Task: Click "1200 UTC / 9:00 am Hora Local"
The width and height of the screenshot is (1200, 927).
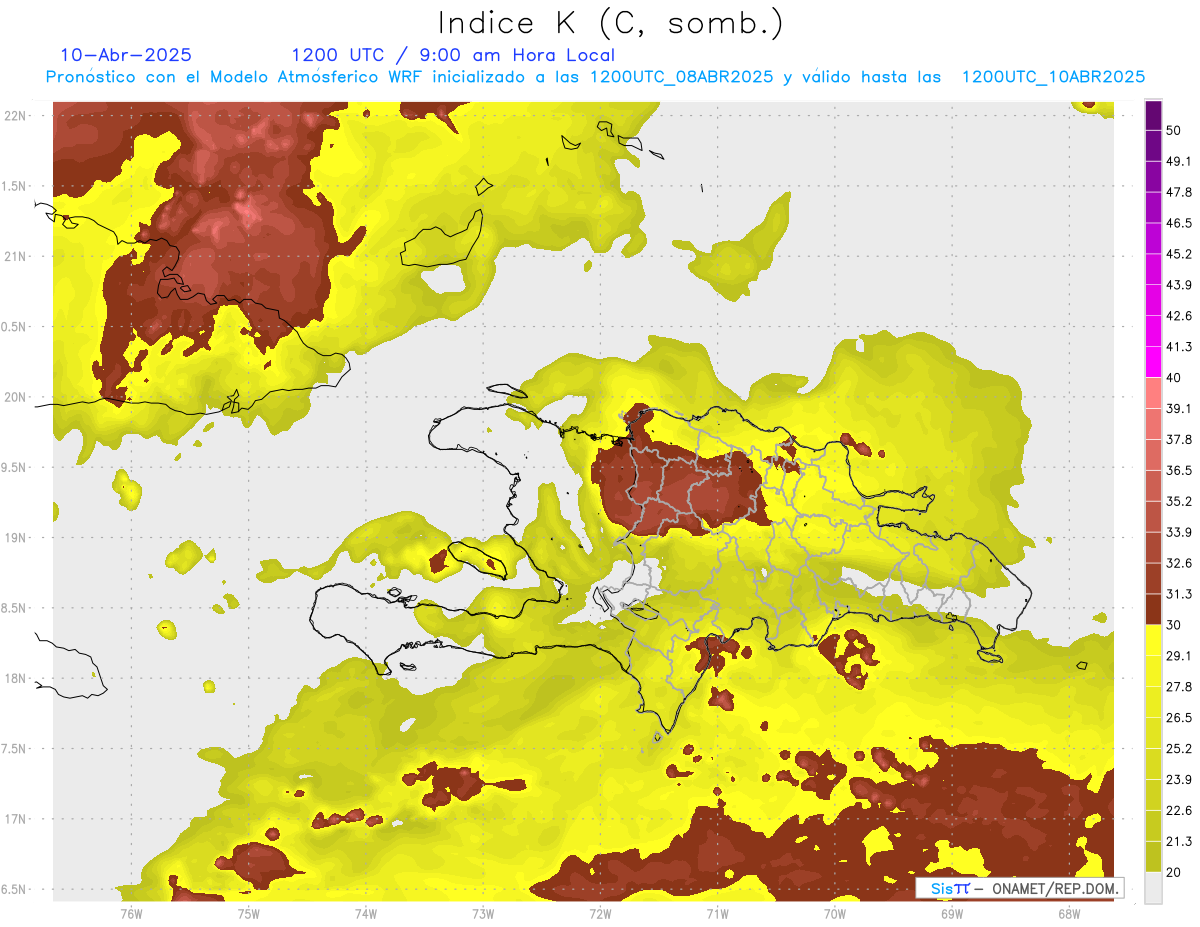Action: tap(453, 56)
